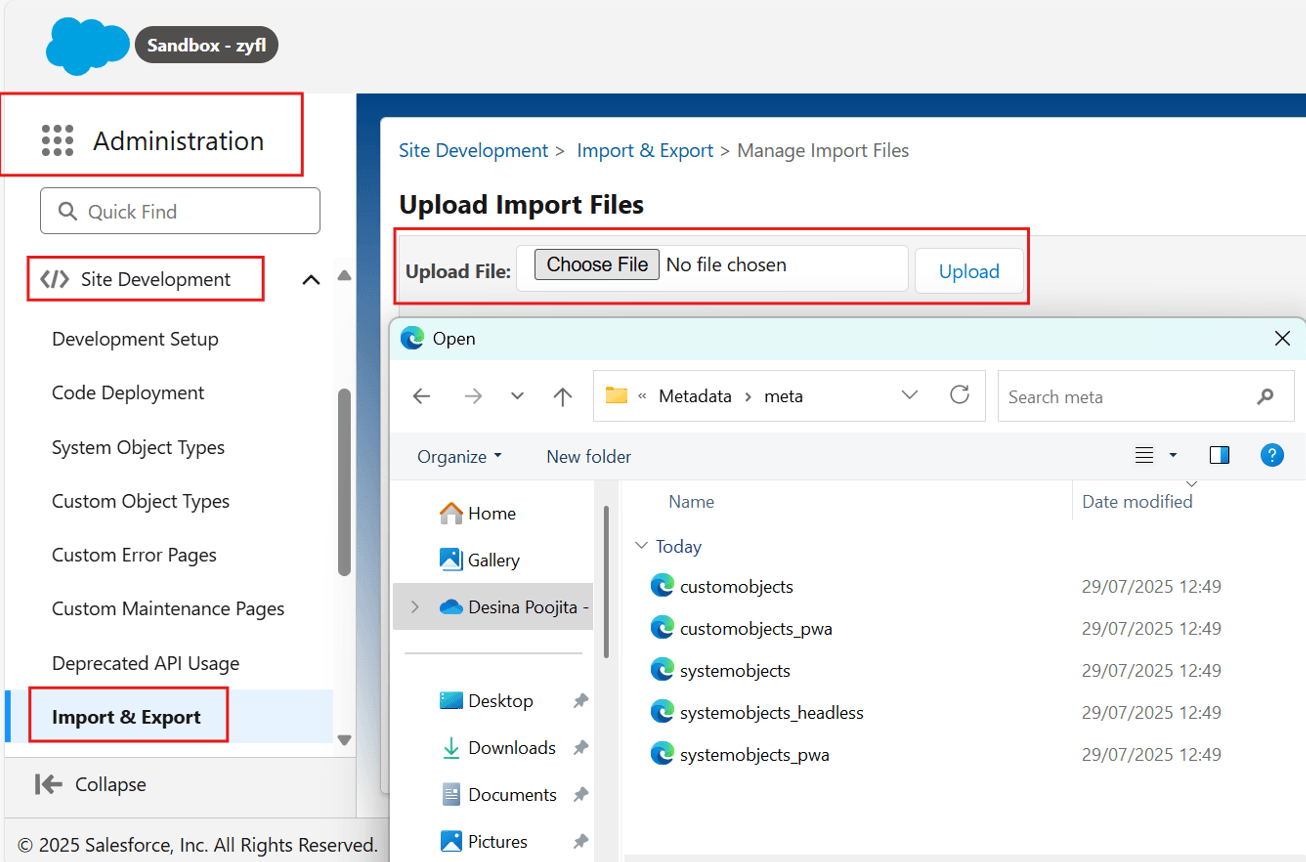Go up one folder level
Viewport: 1306px width, 862px height.
click(563, 397)
